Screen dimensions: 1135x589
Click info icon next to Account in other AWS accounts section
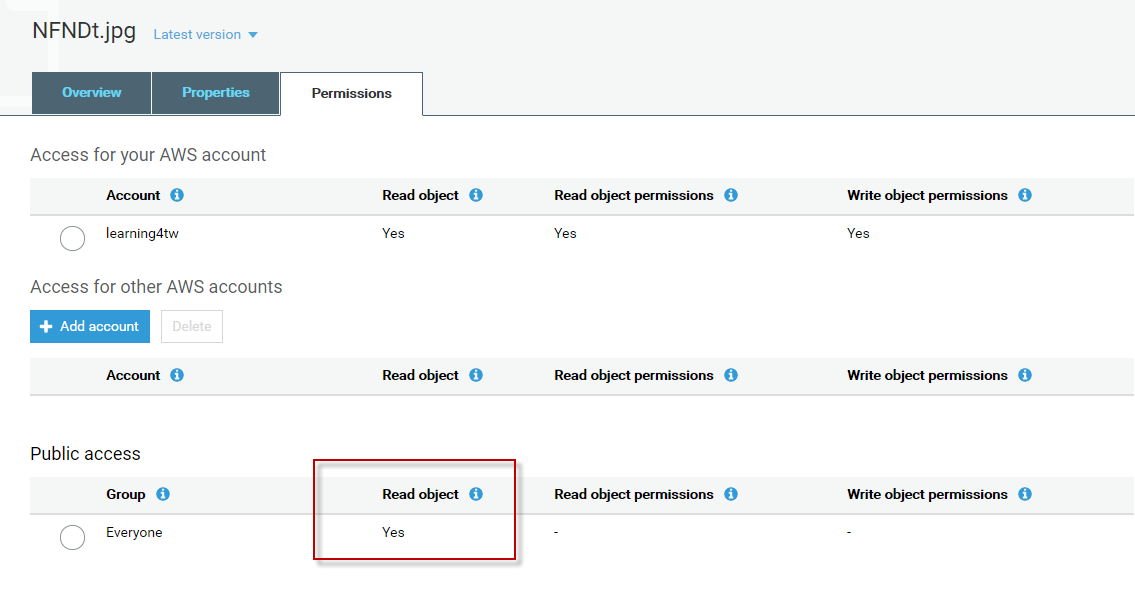pyautogui.click(x=177, y=375)
